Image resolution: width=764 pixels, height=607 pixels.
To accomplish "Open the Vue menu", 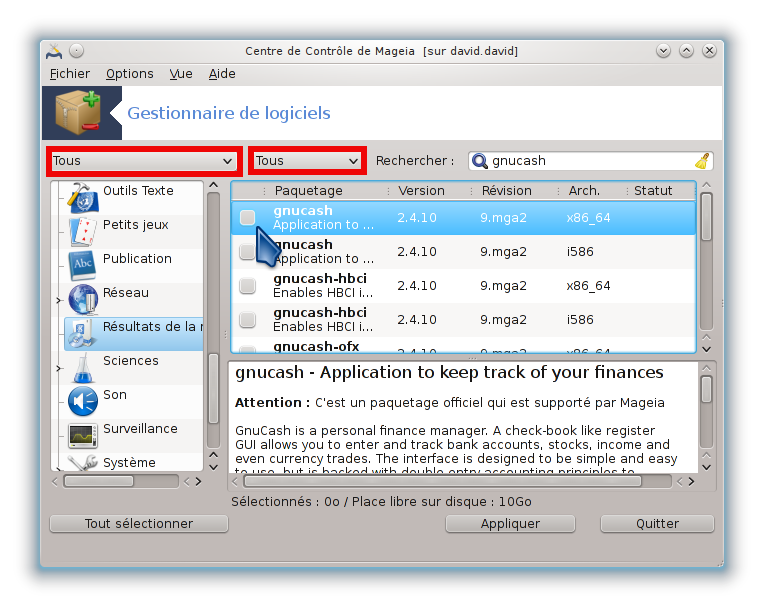I will pos(181,74).
